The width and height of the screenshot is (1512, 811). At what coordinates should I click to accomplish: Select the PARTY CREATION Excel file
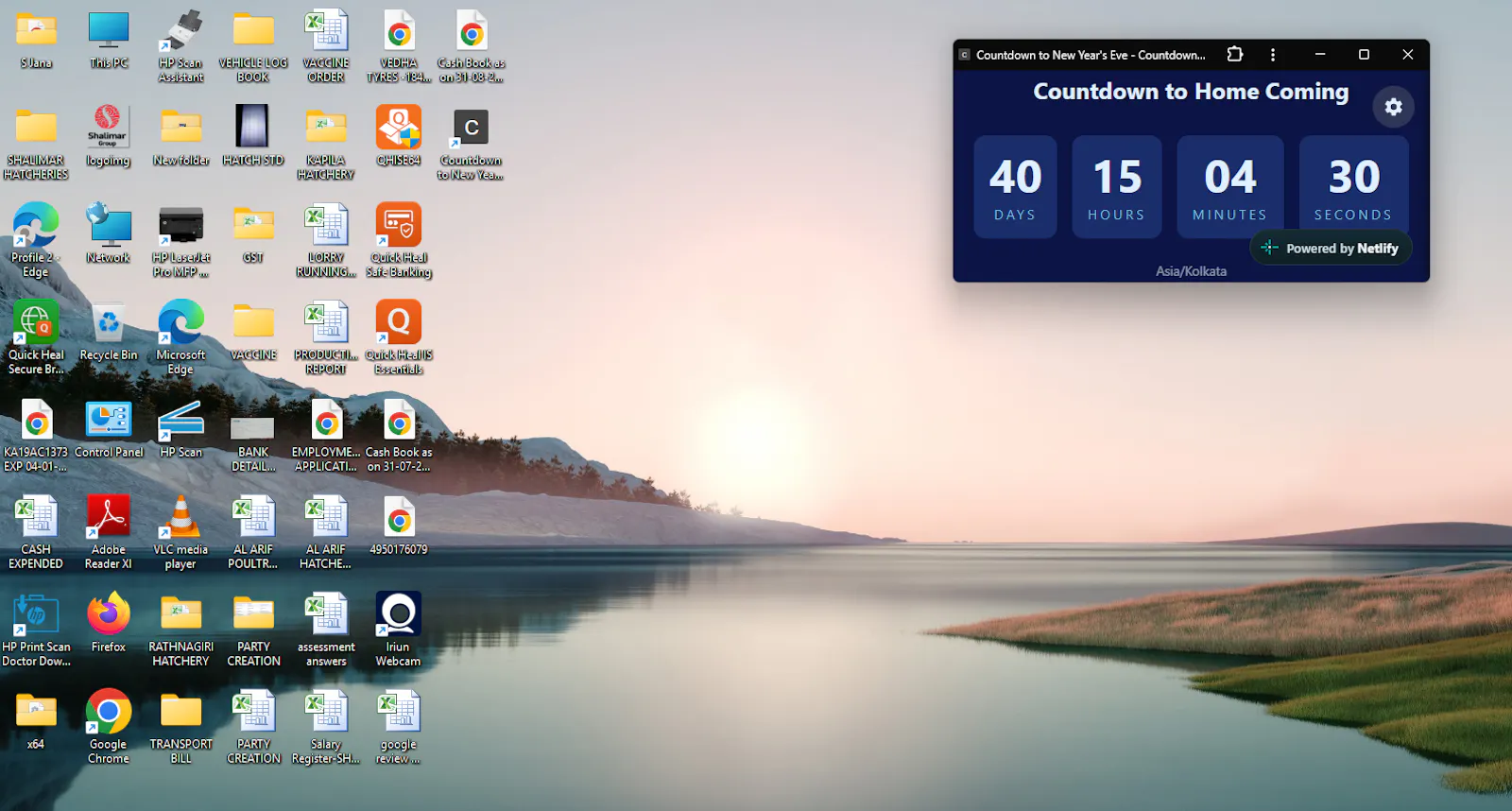tap(253, 729)
